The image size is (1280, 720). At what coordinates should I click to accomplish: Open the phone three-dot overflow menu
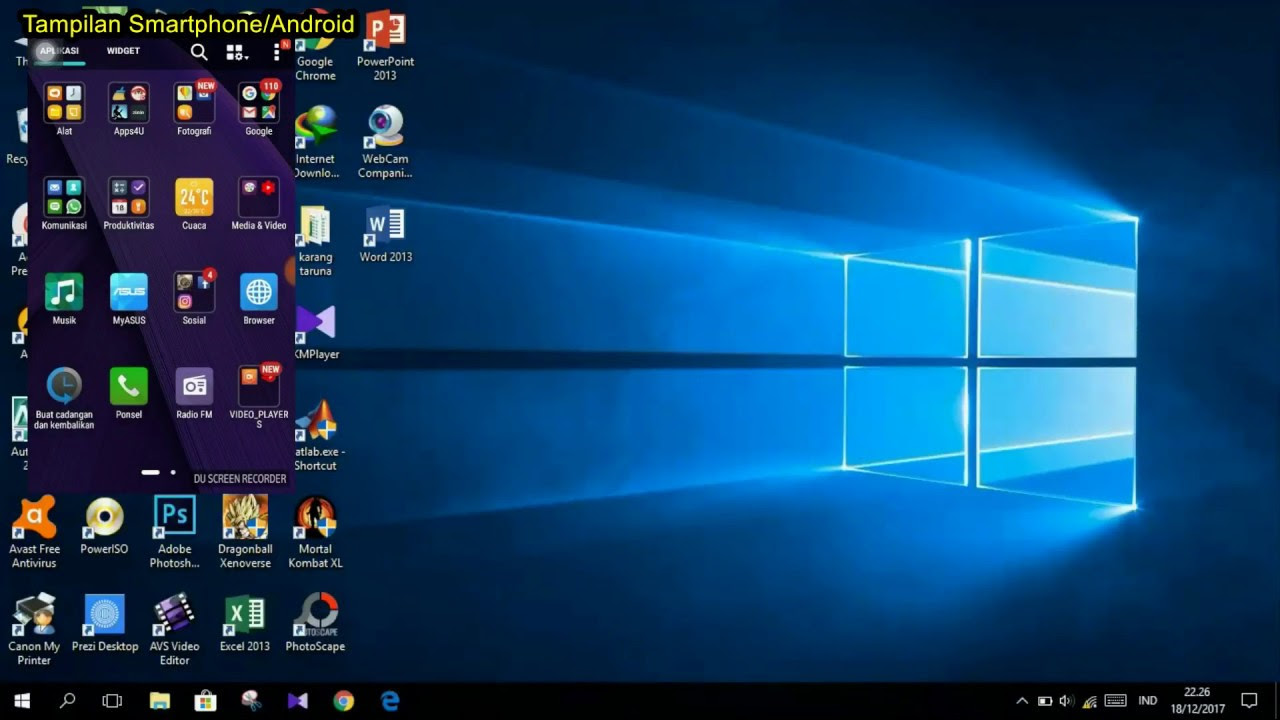coord(277,52)
